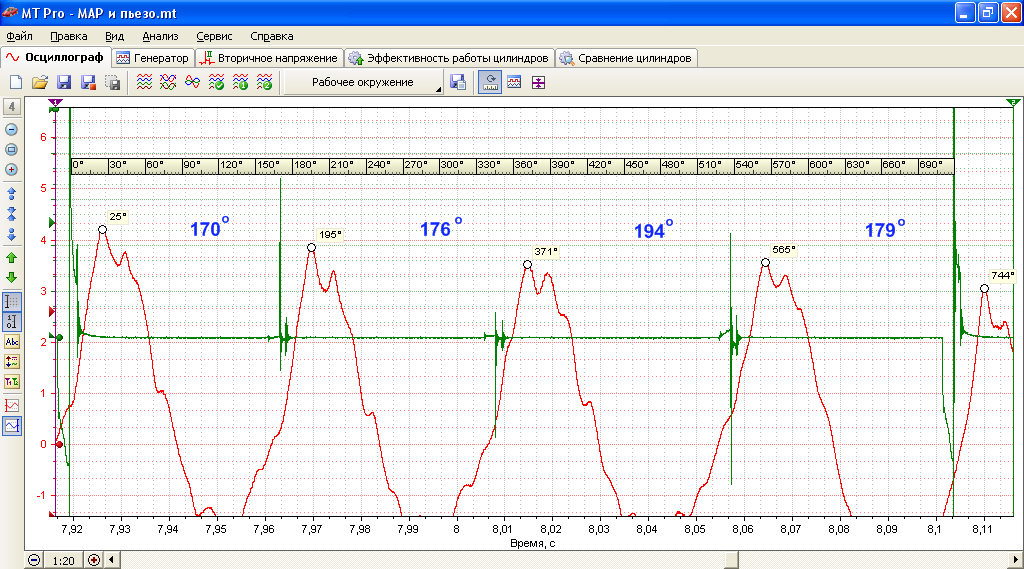Click the blue stretch vertically arrows icon

coord(11,194)
